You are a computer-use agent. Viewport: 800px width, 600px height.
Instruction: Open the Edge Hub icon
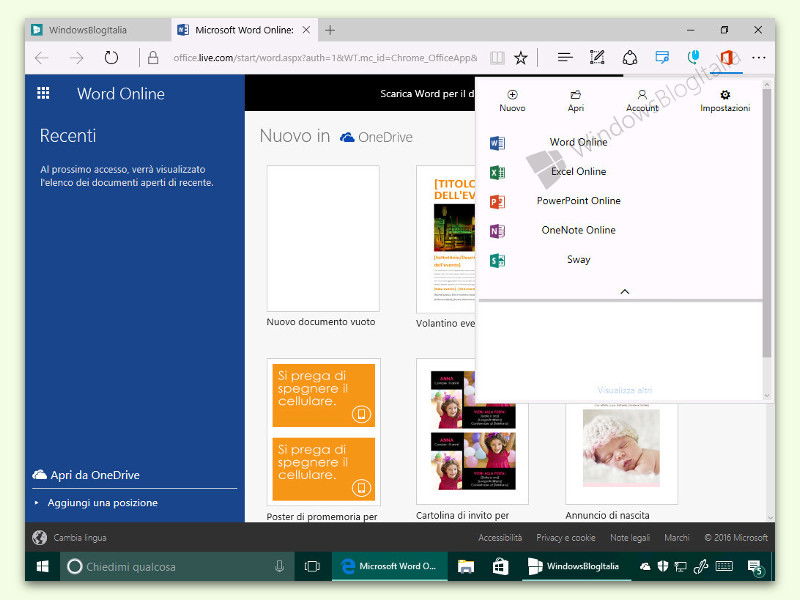[565, 57]
